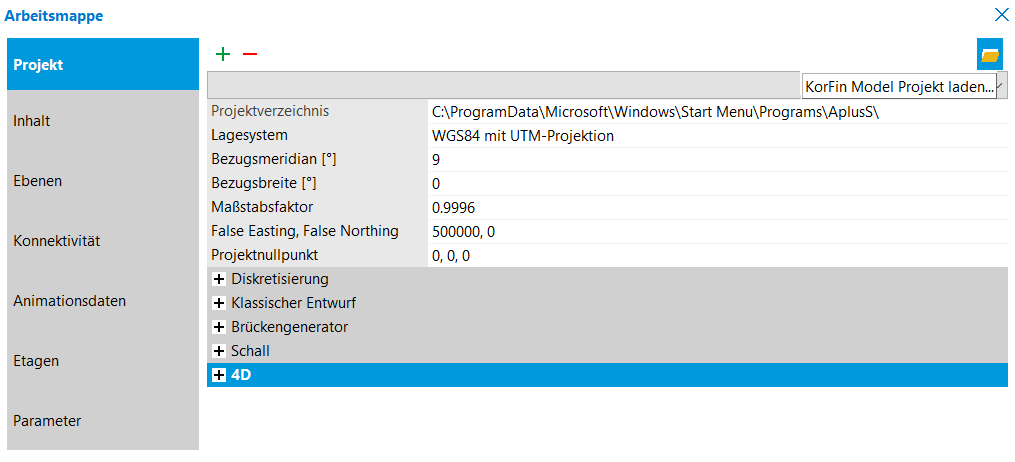Close the Arbeitsmappe dialog
Screen dimensions: 1015x462
1001,15
